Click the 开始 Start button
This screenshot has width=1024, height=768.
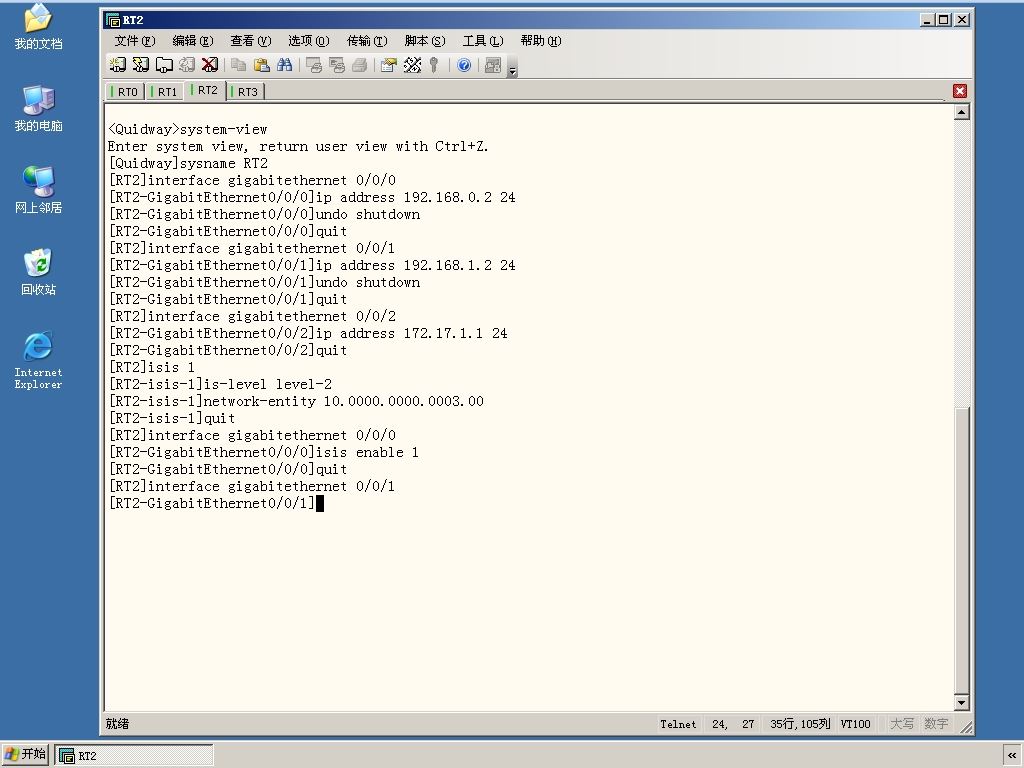(x=25, y=755)
